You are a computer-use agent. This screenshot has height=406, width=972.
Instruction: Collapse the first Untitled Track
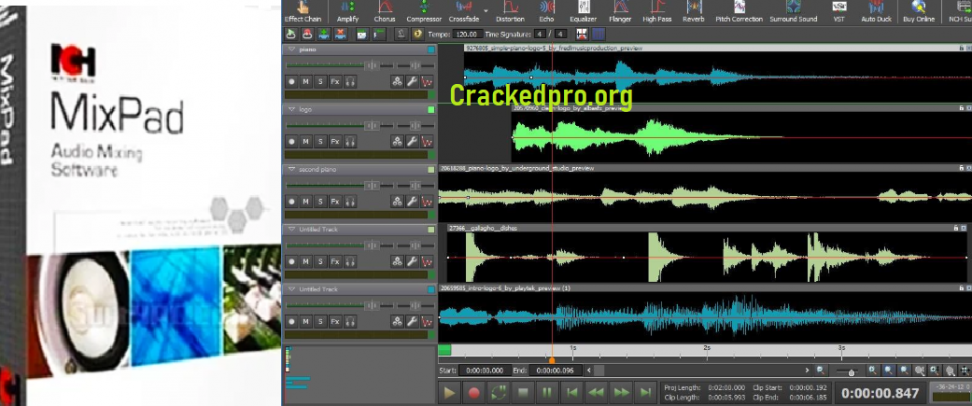[291, 229]
